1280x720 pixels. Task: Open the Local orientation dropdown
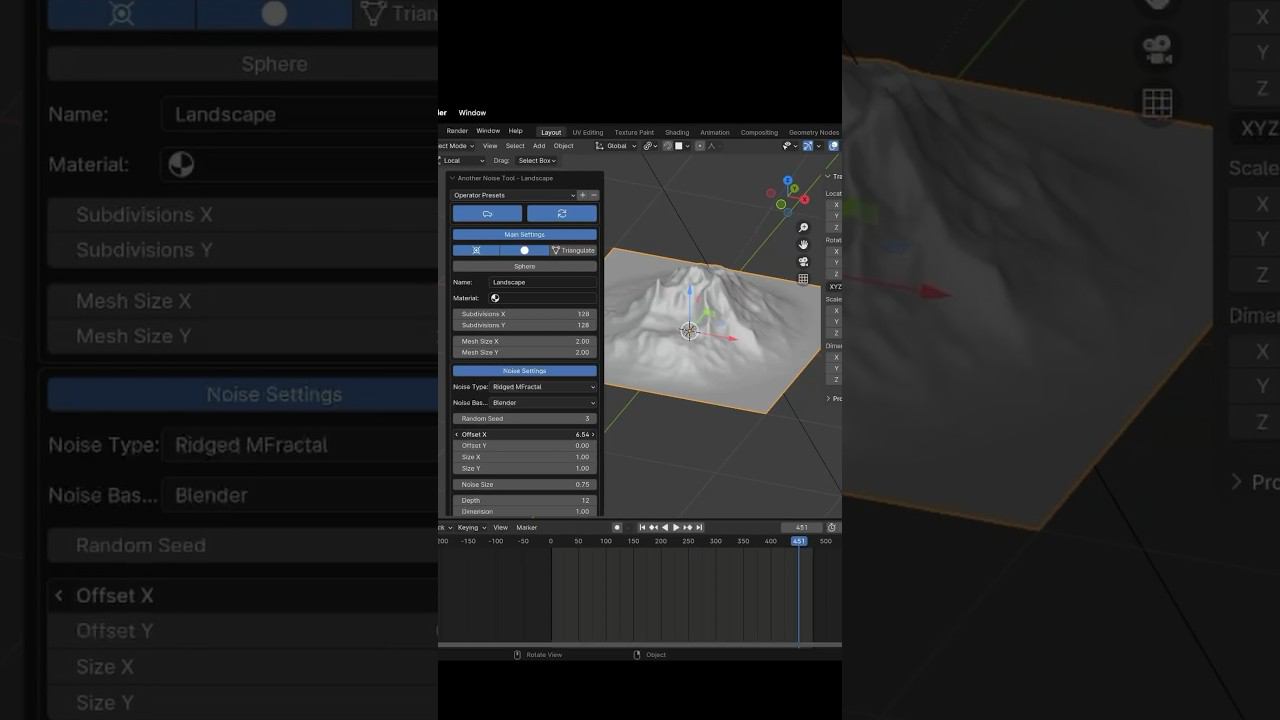pyautogui.click(x=462, y=160)
